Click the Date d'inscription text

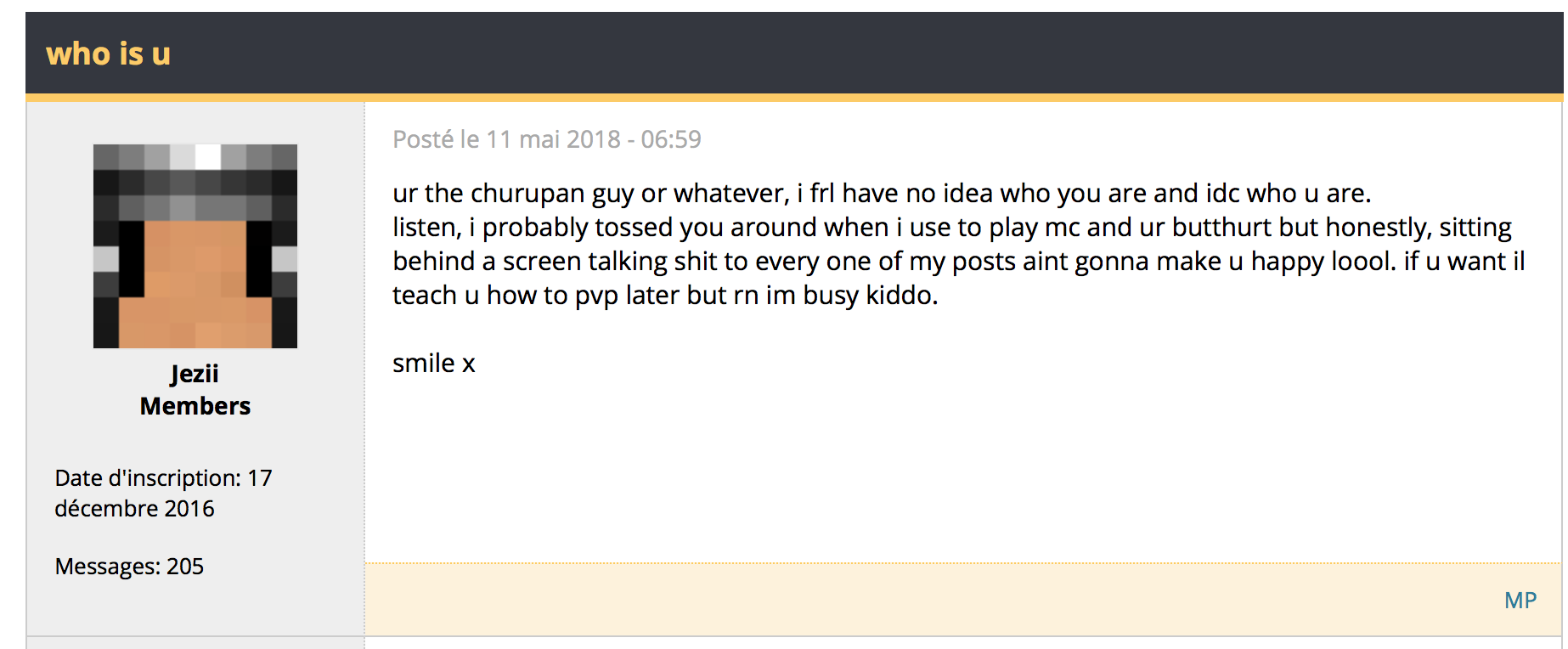click(149, 478)
